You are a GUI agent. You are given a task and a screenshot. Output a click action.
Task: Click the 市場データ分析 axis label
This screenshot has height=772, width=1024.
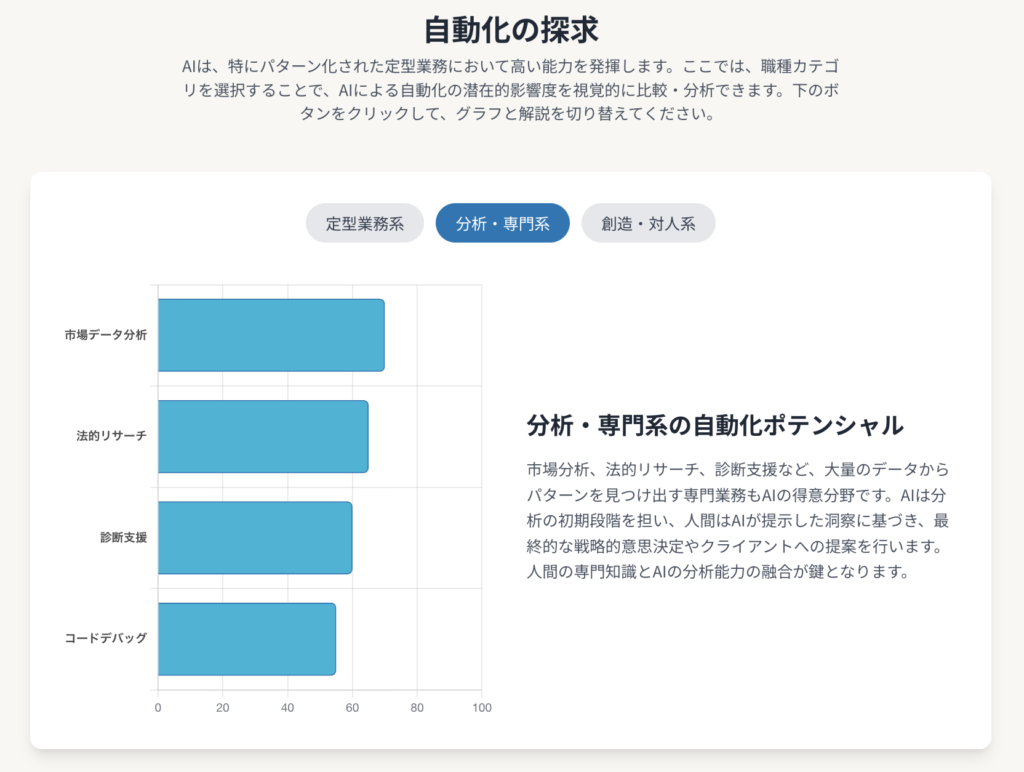(105, 335)
